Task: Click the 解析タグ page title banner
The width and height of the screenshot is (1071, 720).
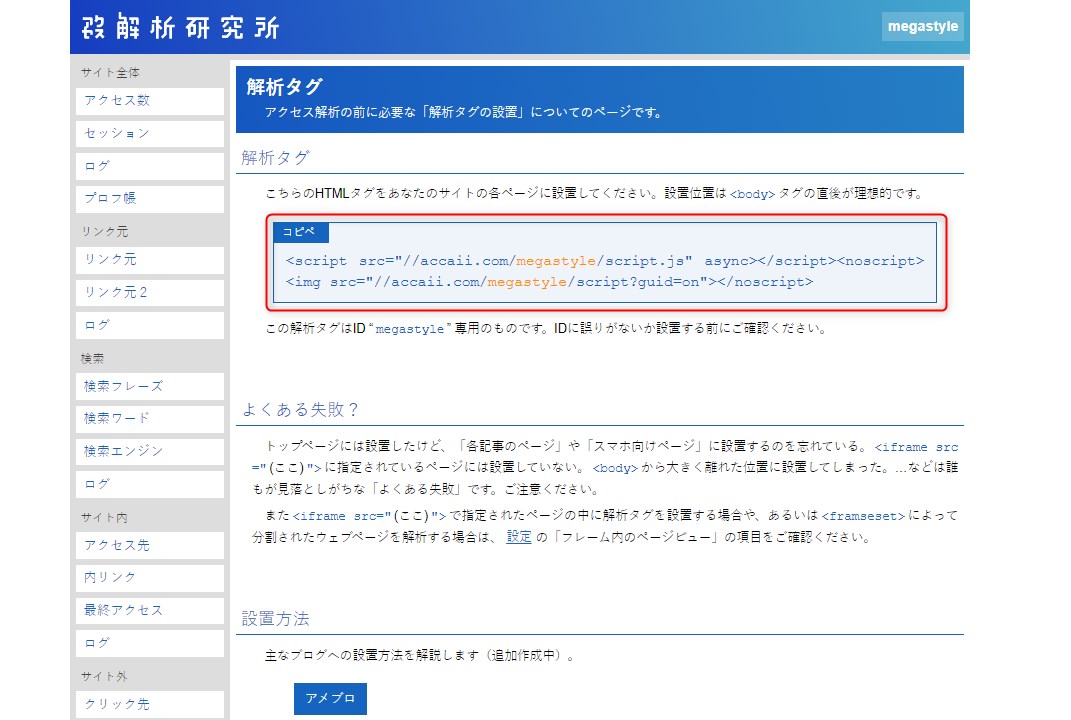Action: (600, 99)
